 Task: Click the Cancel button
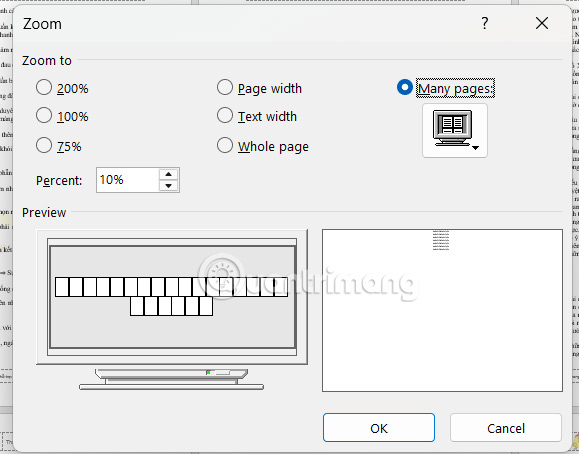(x=506, y=428)
